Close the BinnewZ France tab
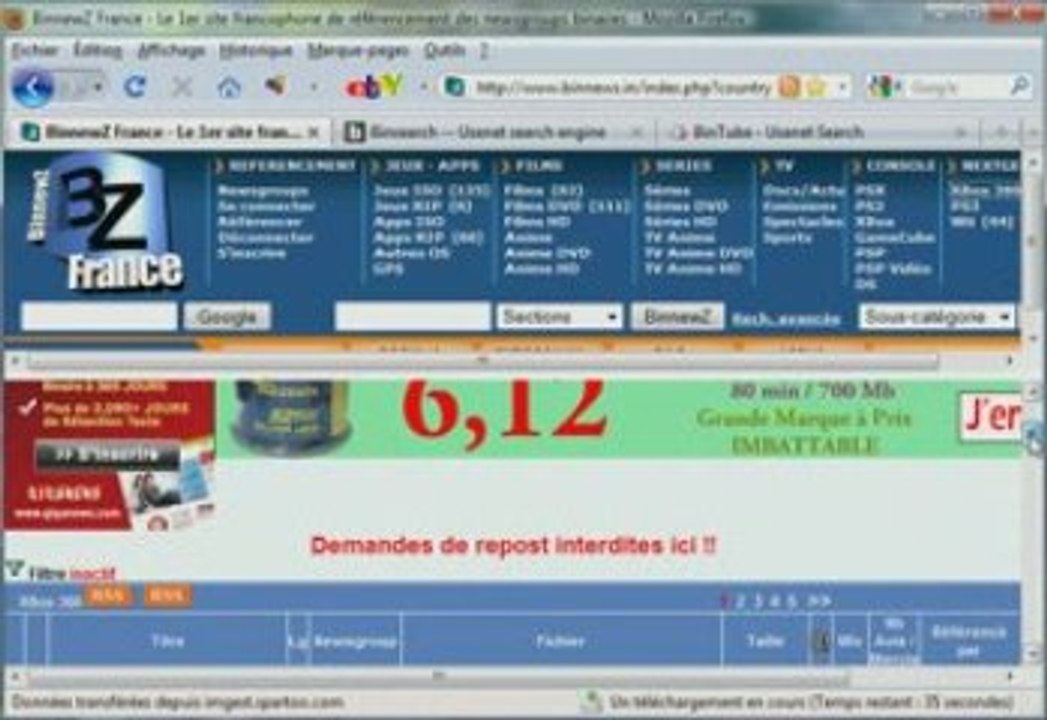Viewport: 1047px width, 720px height. tap(313, 132)
